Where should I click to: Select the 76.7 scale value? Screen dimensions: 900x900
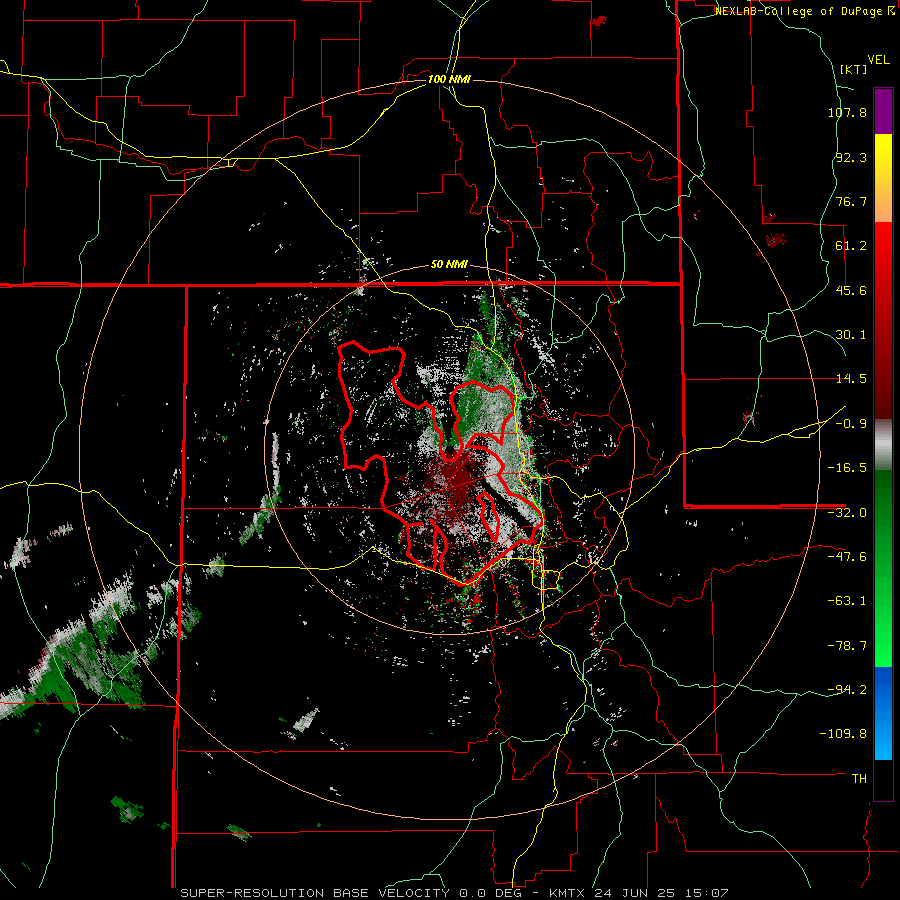coord(851,201)
